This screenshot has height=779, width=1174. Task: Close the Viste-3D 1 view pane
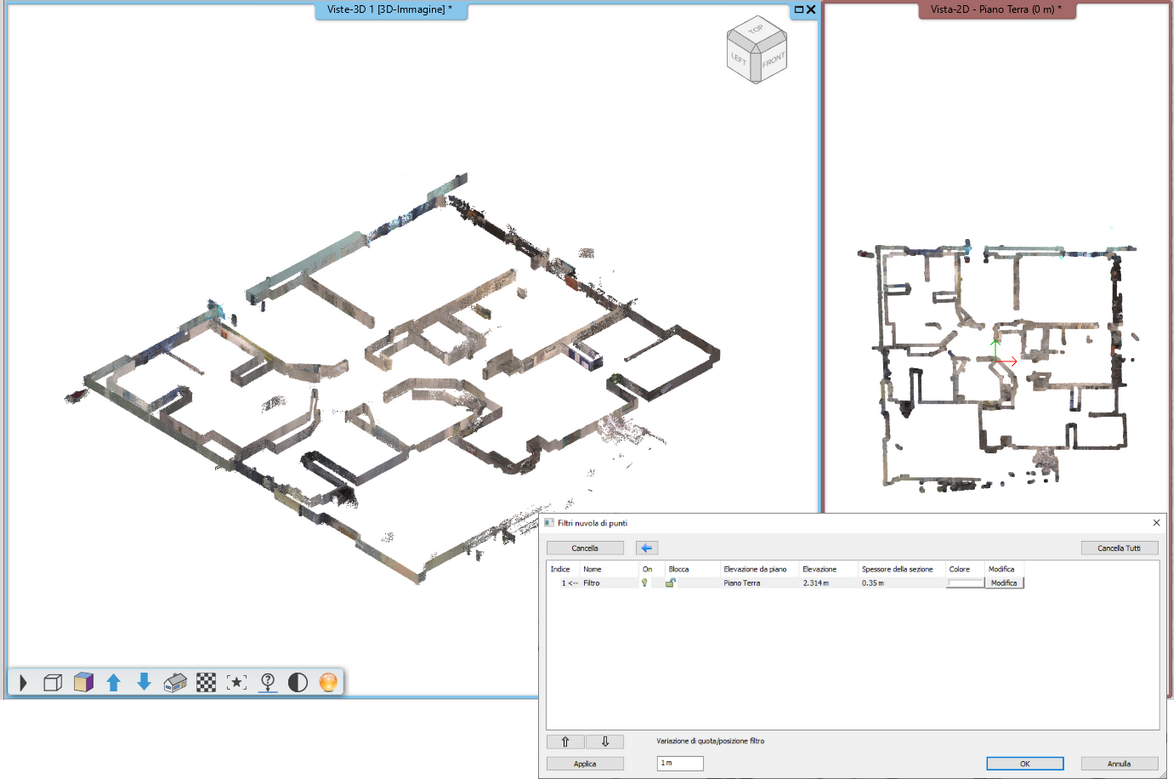pos(811,10)
